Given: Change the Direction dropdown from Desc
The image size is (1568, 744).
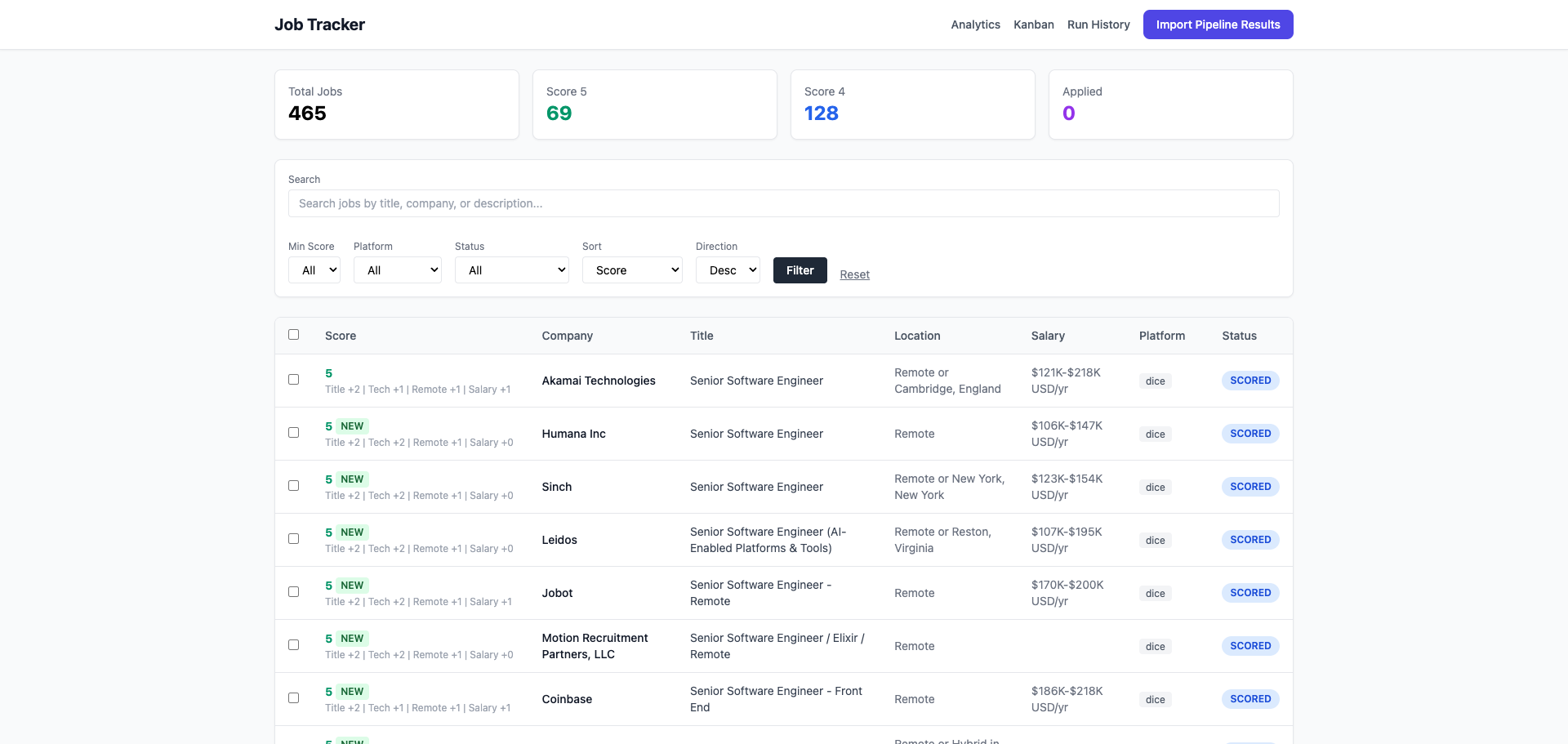Looking at the screenshot, I should coord(728,270).
